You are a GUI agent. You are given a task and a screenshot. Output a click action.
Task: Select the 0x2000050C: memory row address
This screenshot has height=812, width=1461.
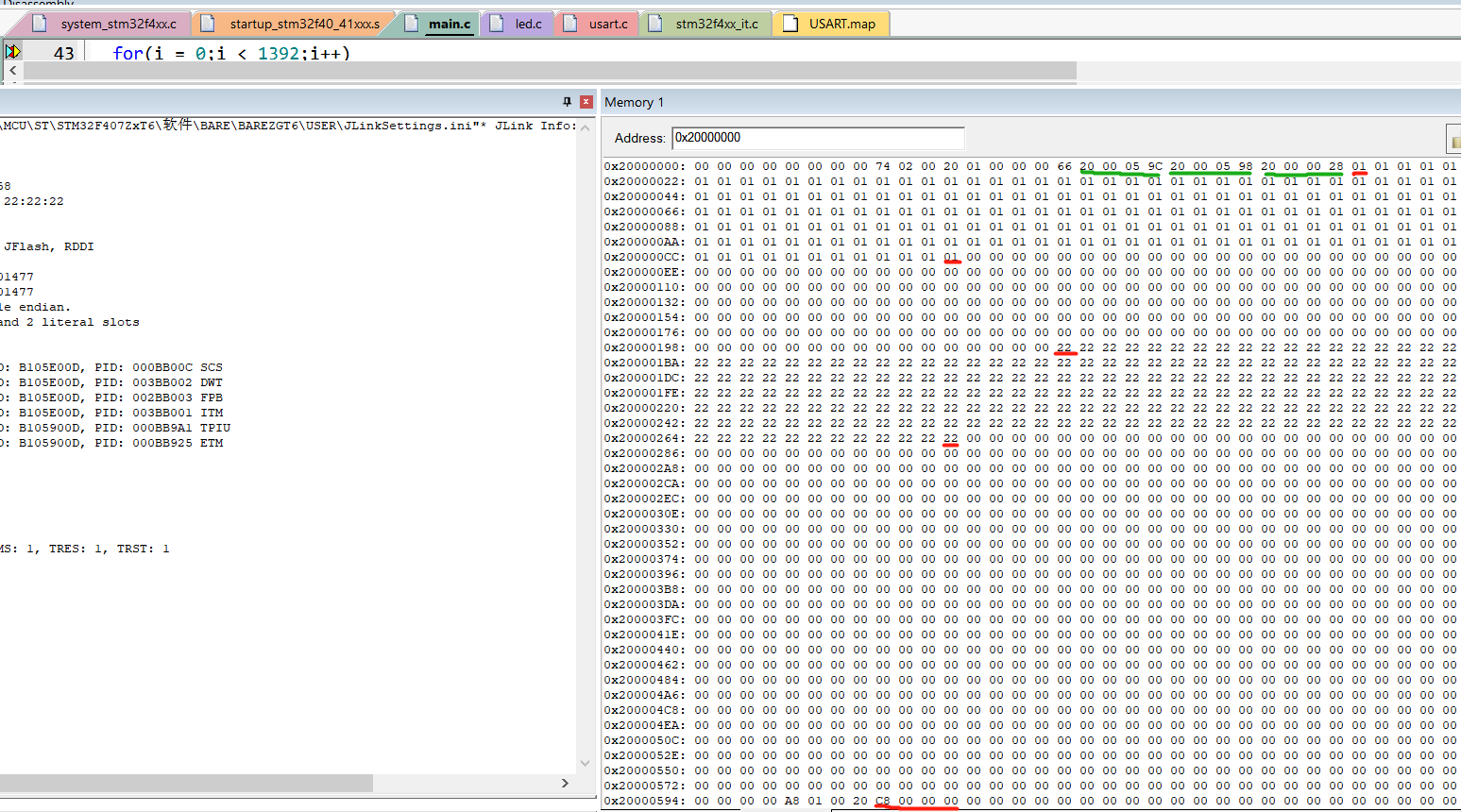tap(645, 740)
